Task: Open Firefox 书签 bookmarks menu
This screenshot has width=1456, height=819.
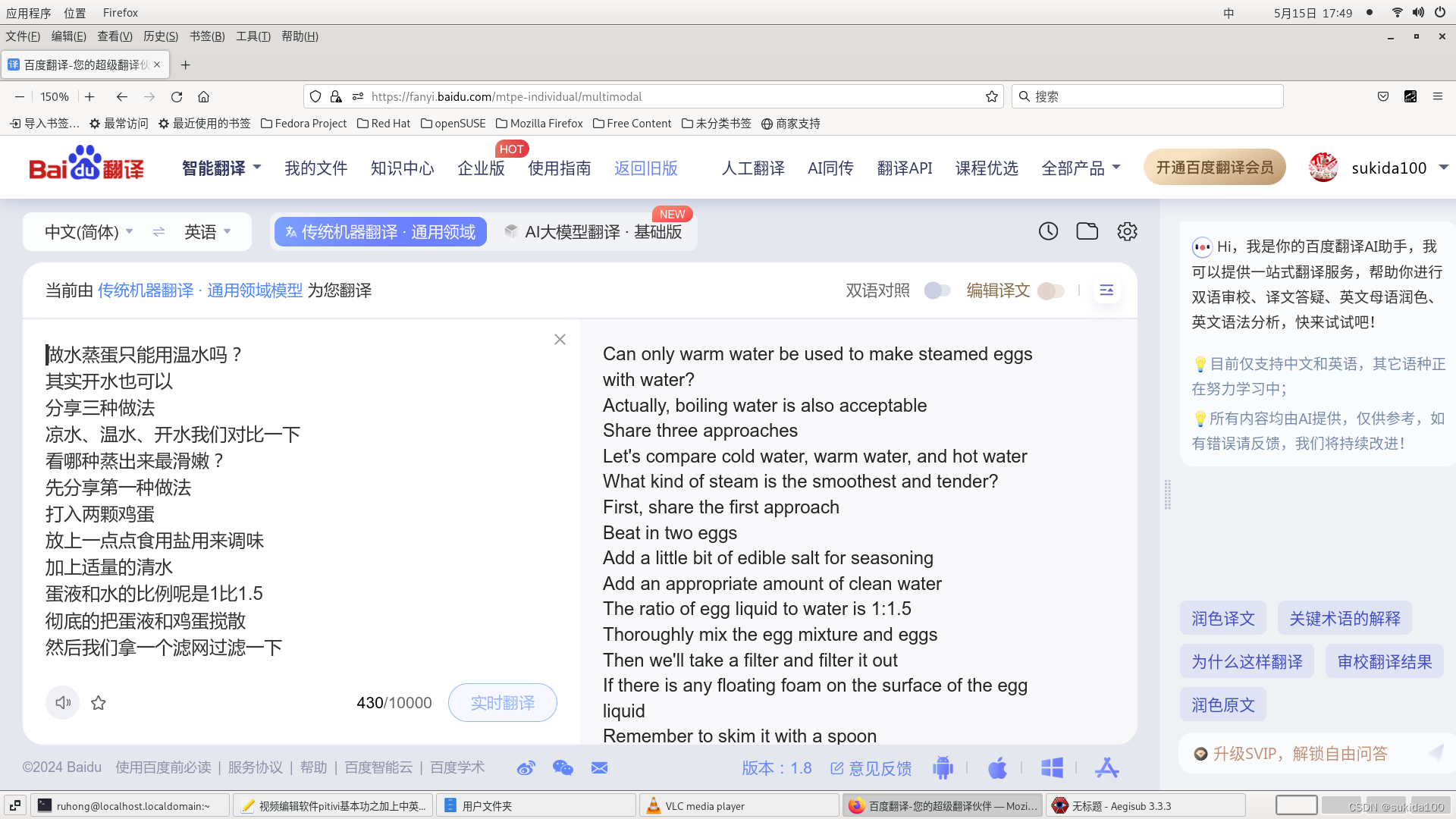Action: 206,36
